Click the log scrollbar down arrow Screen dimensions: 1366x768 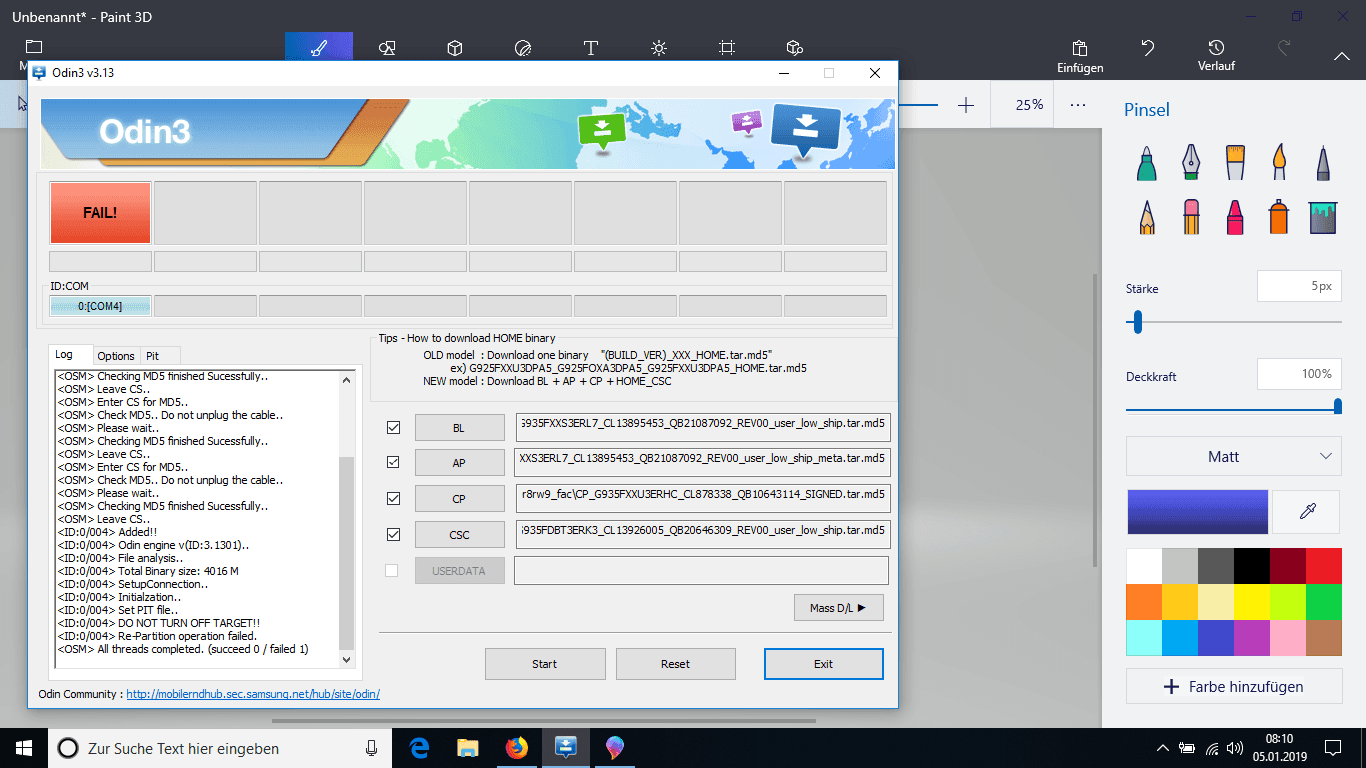pyautogui.click(x=347, y=660)
